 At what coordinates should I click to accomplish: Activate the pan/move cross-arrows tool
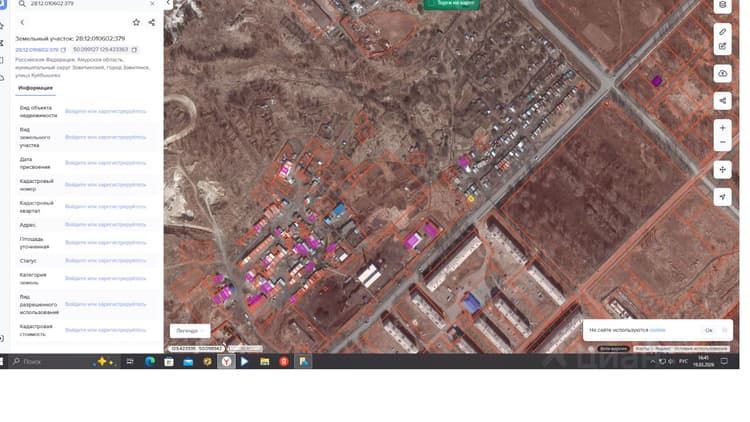point(722,170)
